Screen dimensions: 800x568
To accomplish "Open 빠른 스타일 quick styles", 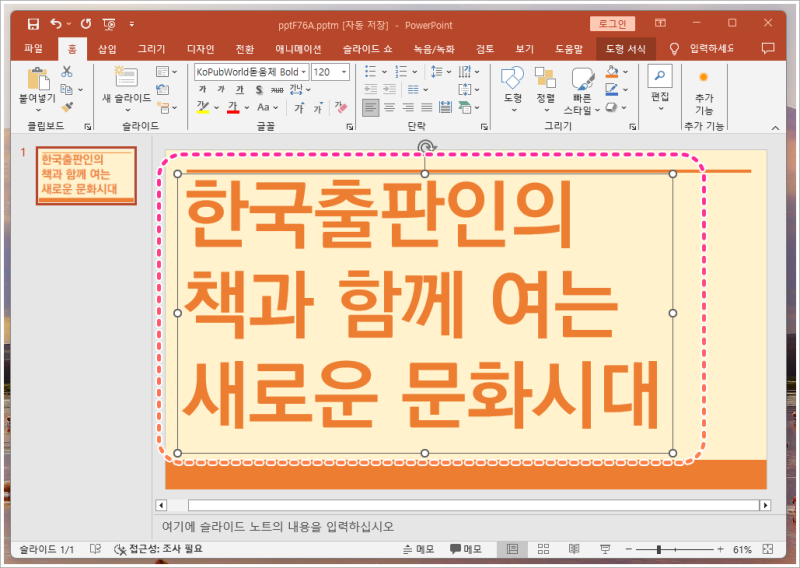I will pos(582,90).
